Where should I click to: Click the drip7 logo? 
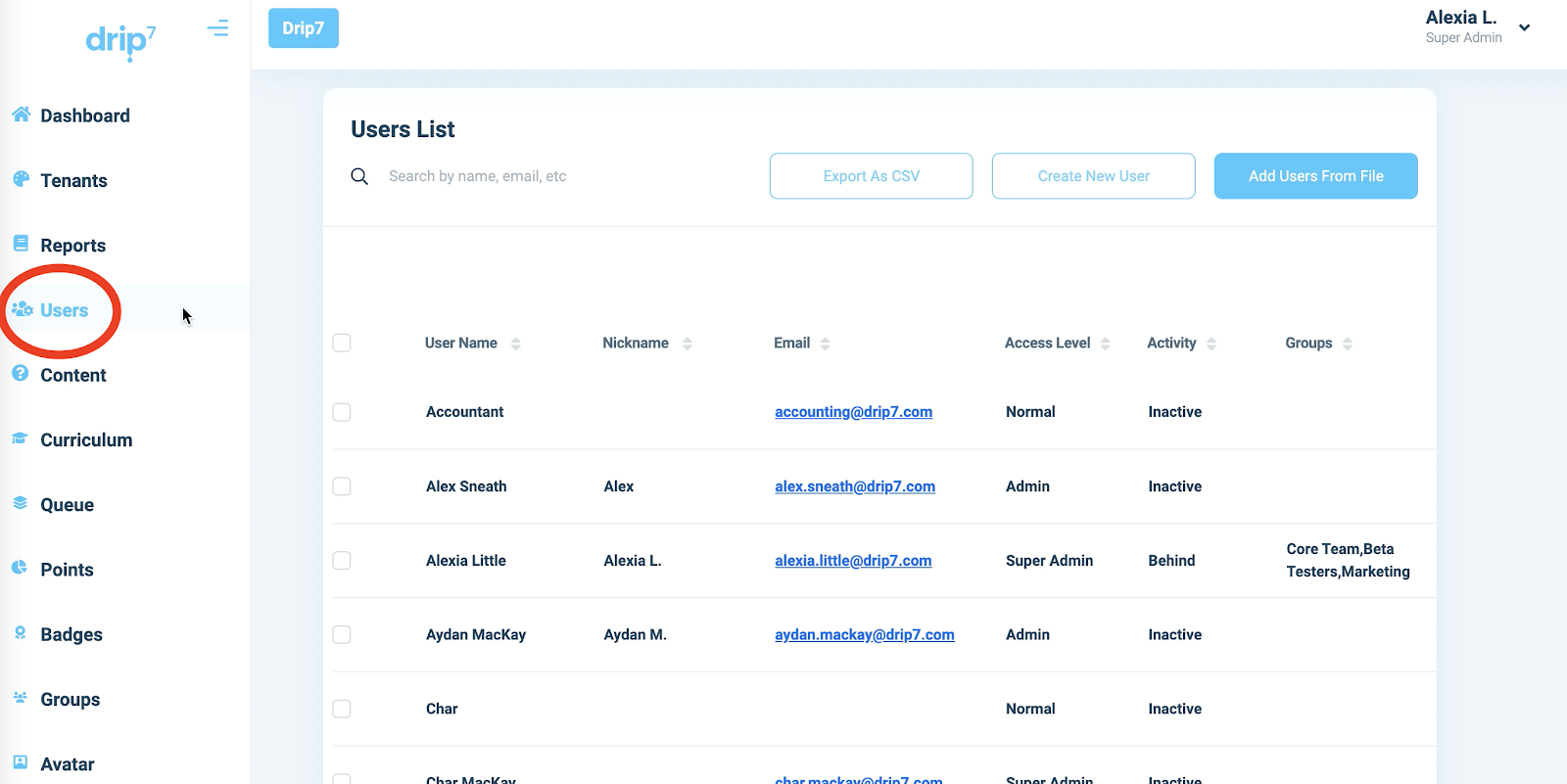point(120,41)
